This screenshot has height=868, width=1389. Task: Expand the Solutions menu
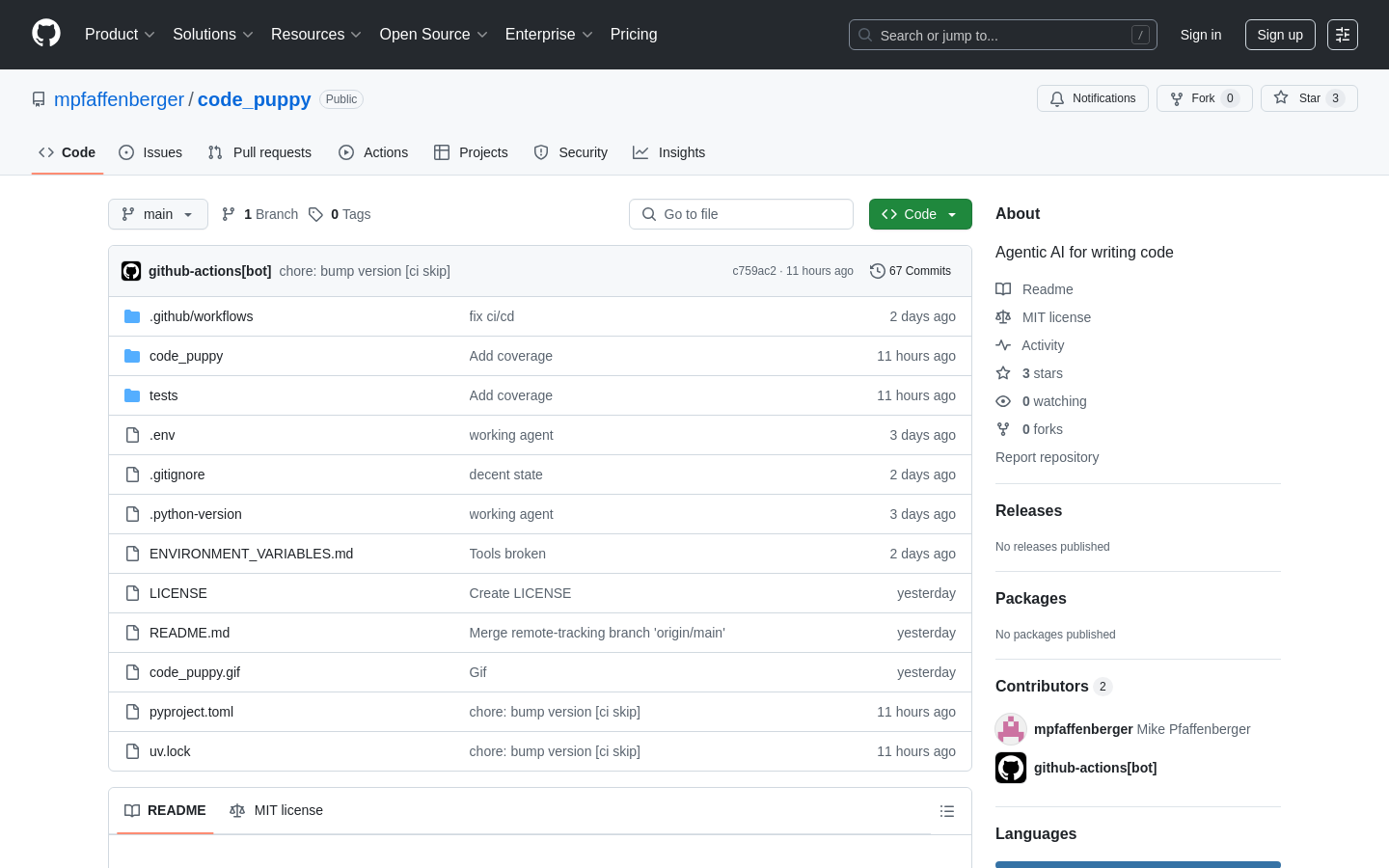pyautogui.click(x=213, y=35)
